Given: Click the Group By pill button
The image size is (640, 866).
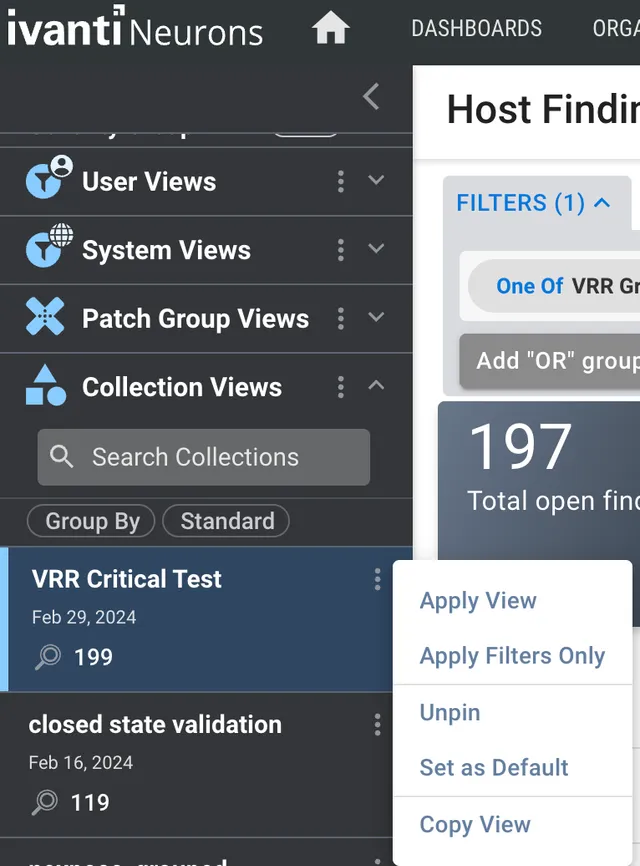Looking at the screenshot, I should pos(91,521).
